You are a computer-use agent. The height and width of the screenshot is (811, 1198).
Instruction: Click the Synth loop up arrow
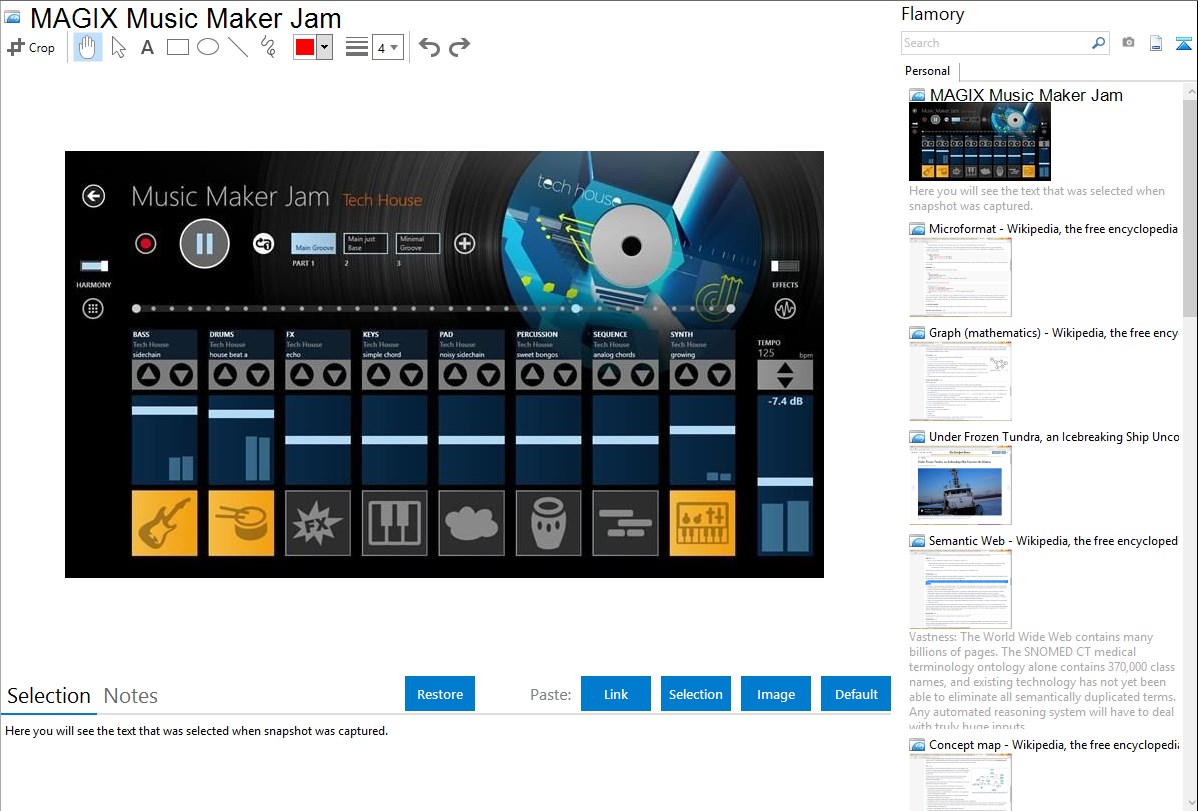tap(686, 375)
